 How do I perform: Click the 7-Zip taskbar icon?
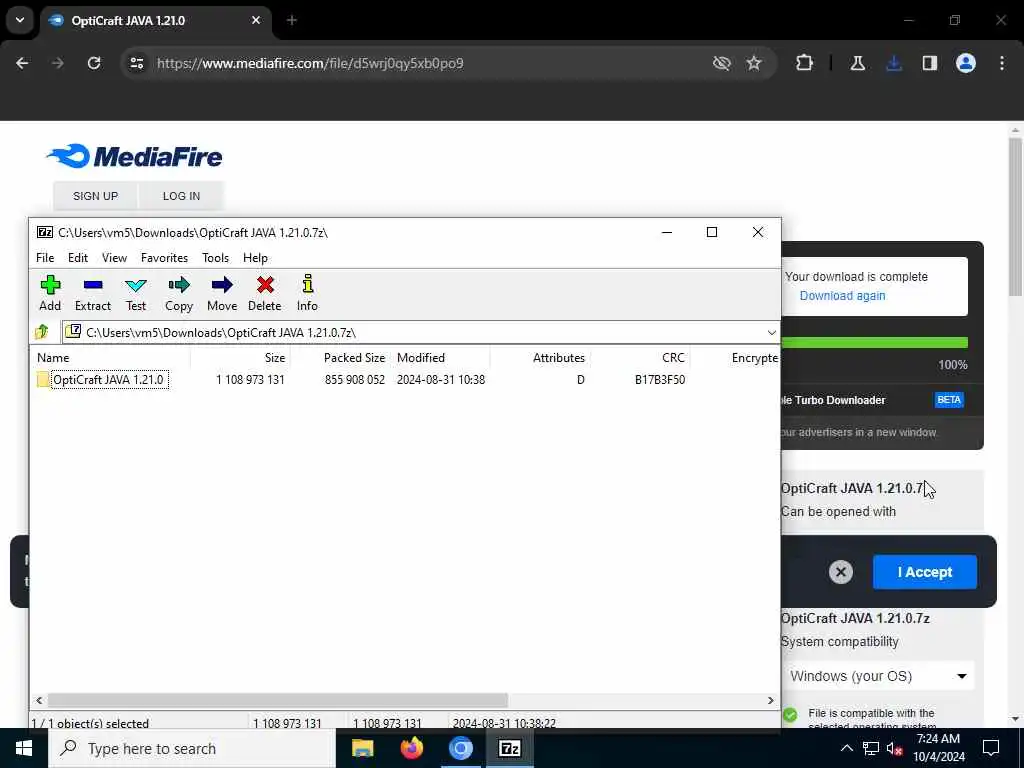click(509, 748)
